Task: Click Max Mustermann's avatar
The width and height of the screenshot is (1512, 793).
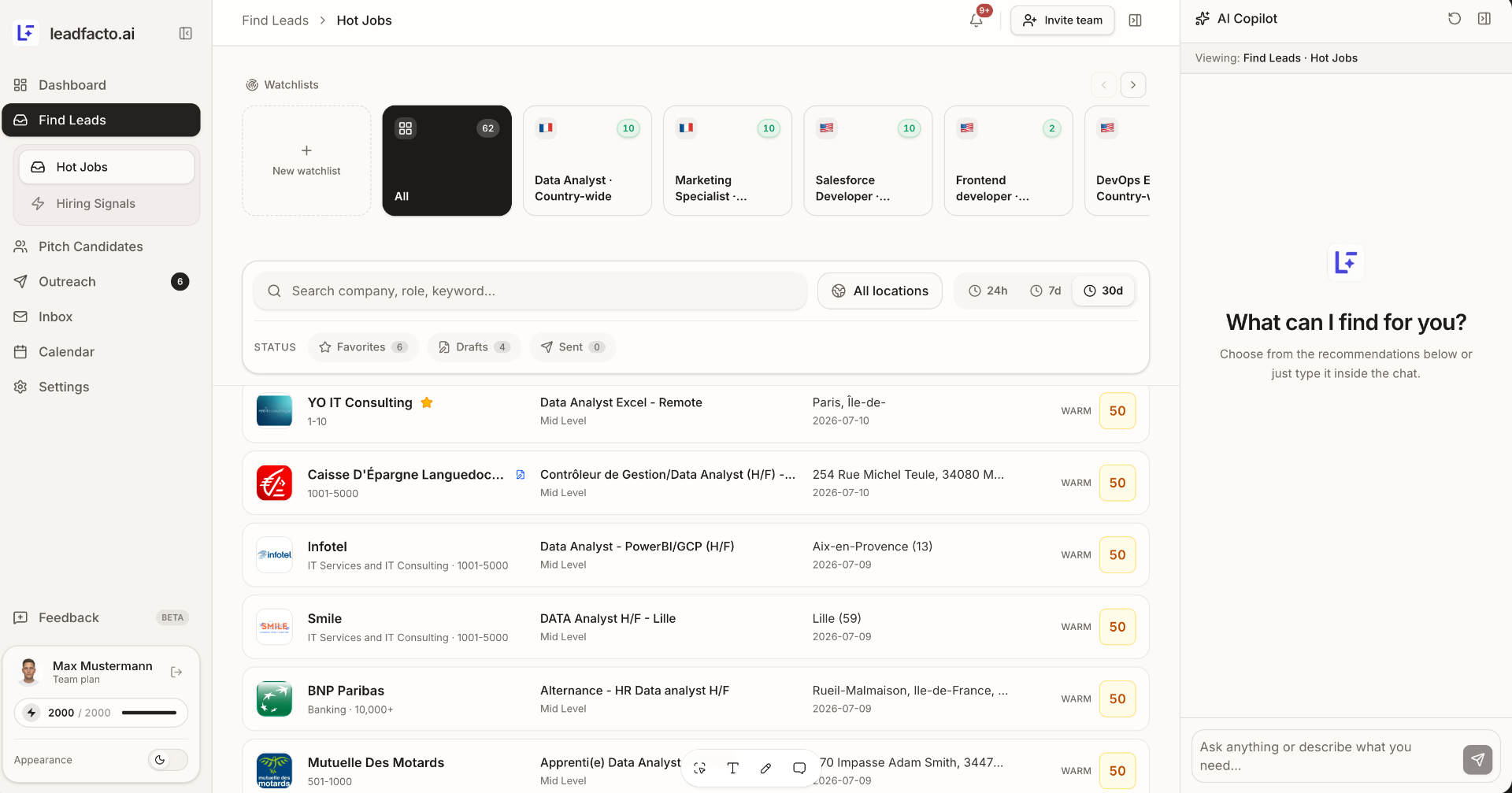Action: point(29,672)
